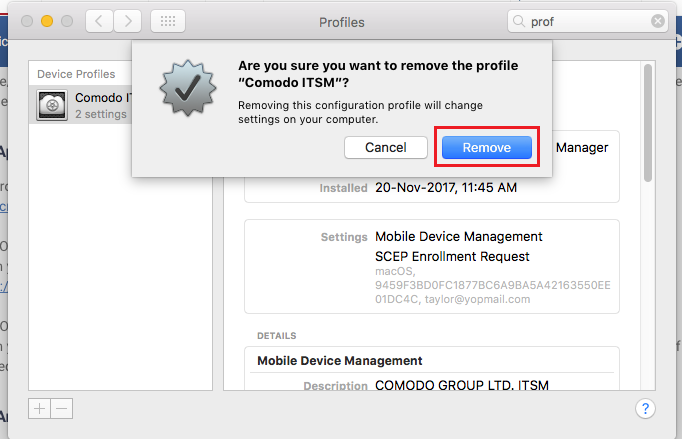Click the verified checkmark badge icon
Image resolution: width=682 pixels, height=439 pixels.
click(188, 88)
